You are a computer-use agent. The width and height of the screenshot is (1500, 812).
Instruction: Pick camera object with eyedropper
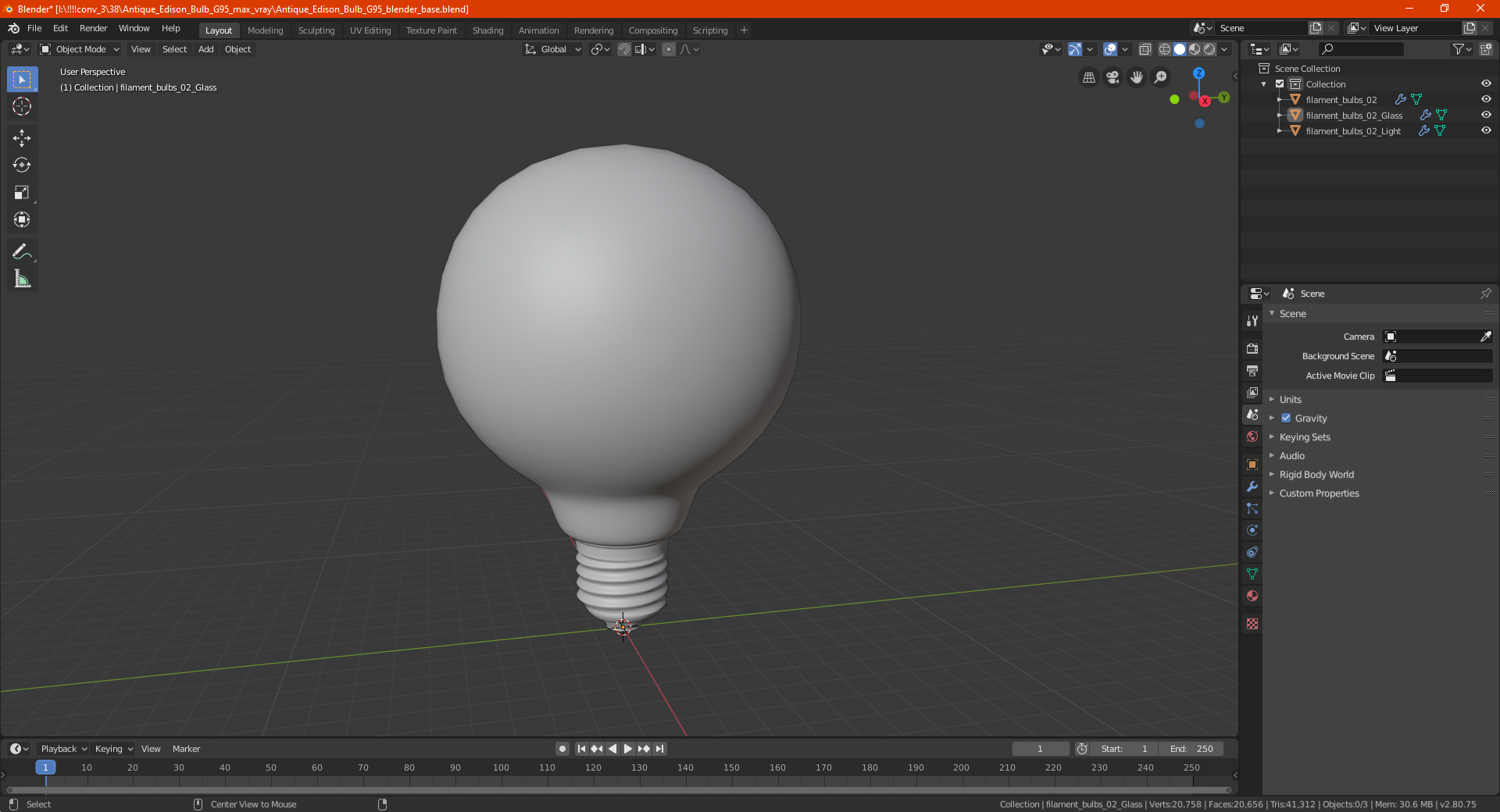[x=1485, y=337]
